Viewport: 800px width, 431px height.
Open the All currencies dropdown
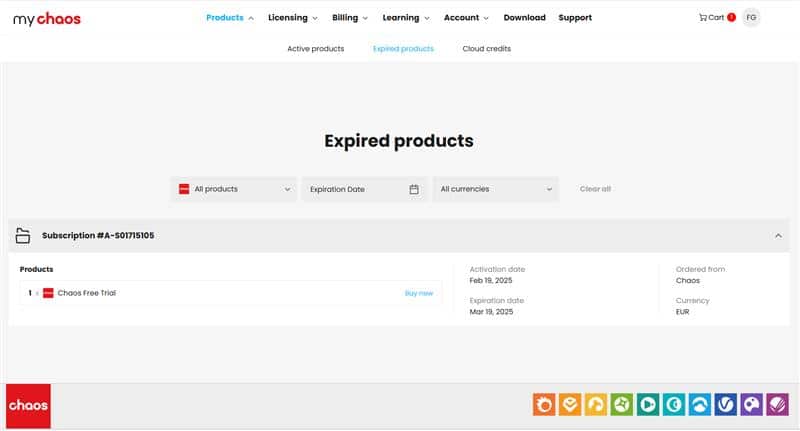click(495, 189)
